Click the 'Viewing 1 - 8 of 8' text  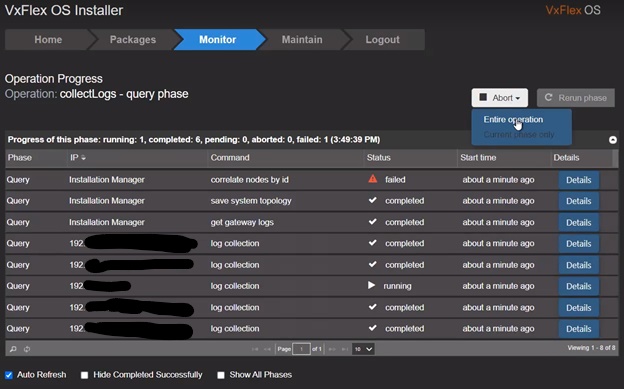tap(591, 348)
